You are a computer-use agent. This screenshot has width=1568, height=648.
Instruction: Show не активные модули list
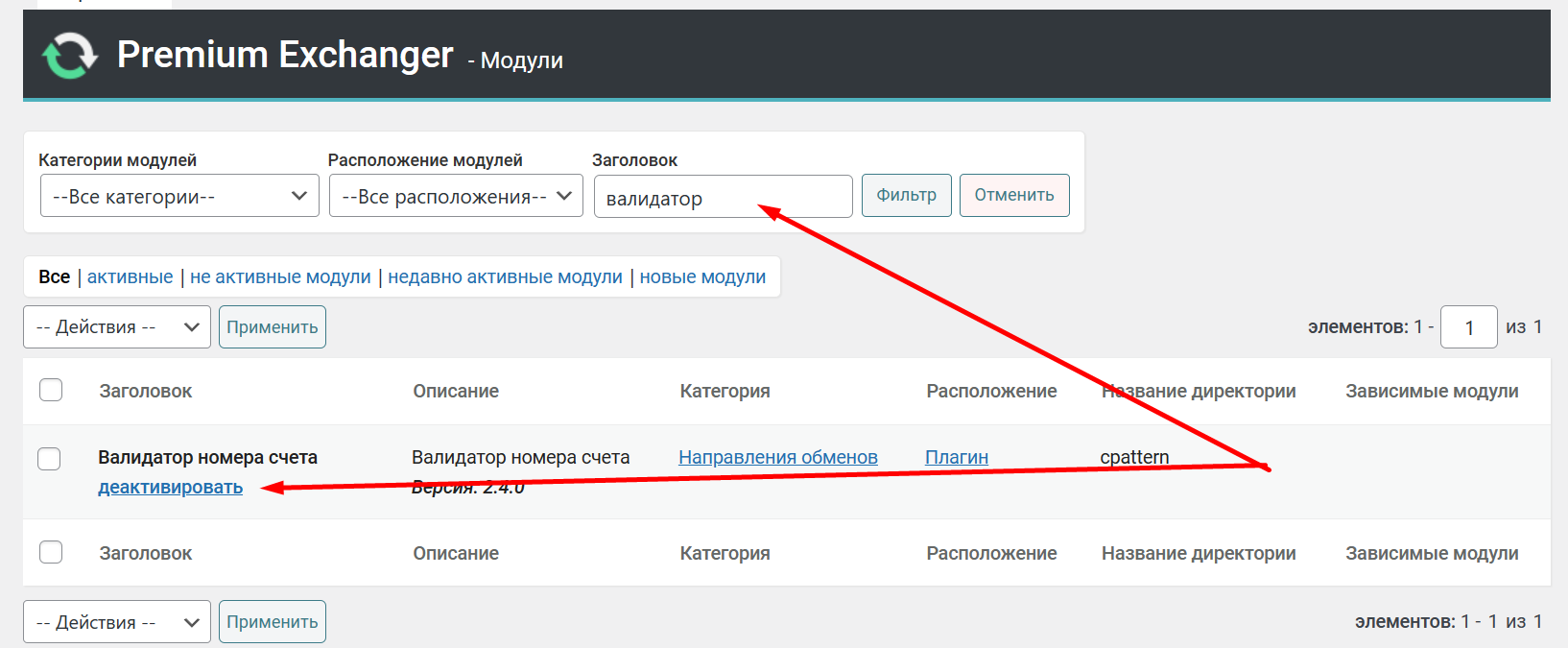[280, 277]
